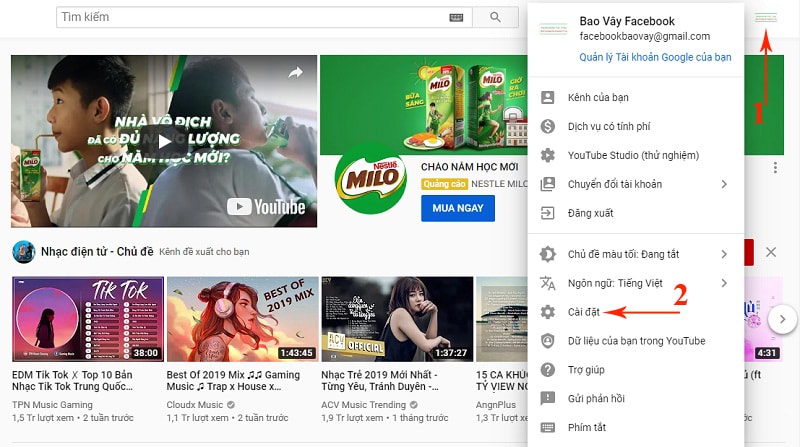800x447 pixels.
Task: Open Dịch vụ có tính phí menu item
Action: [636, 126]
